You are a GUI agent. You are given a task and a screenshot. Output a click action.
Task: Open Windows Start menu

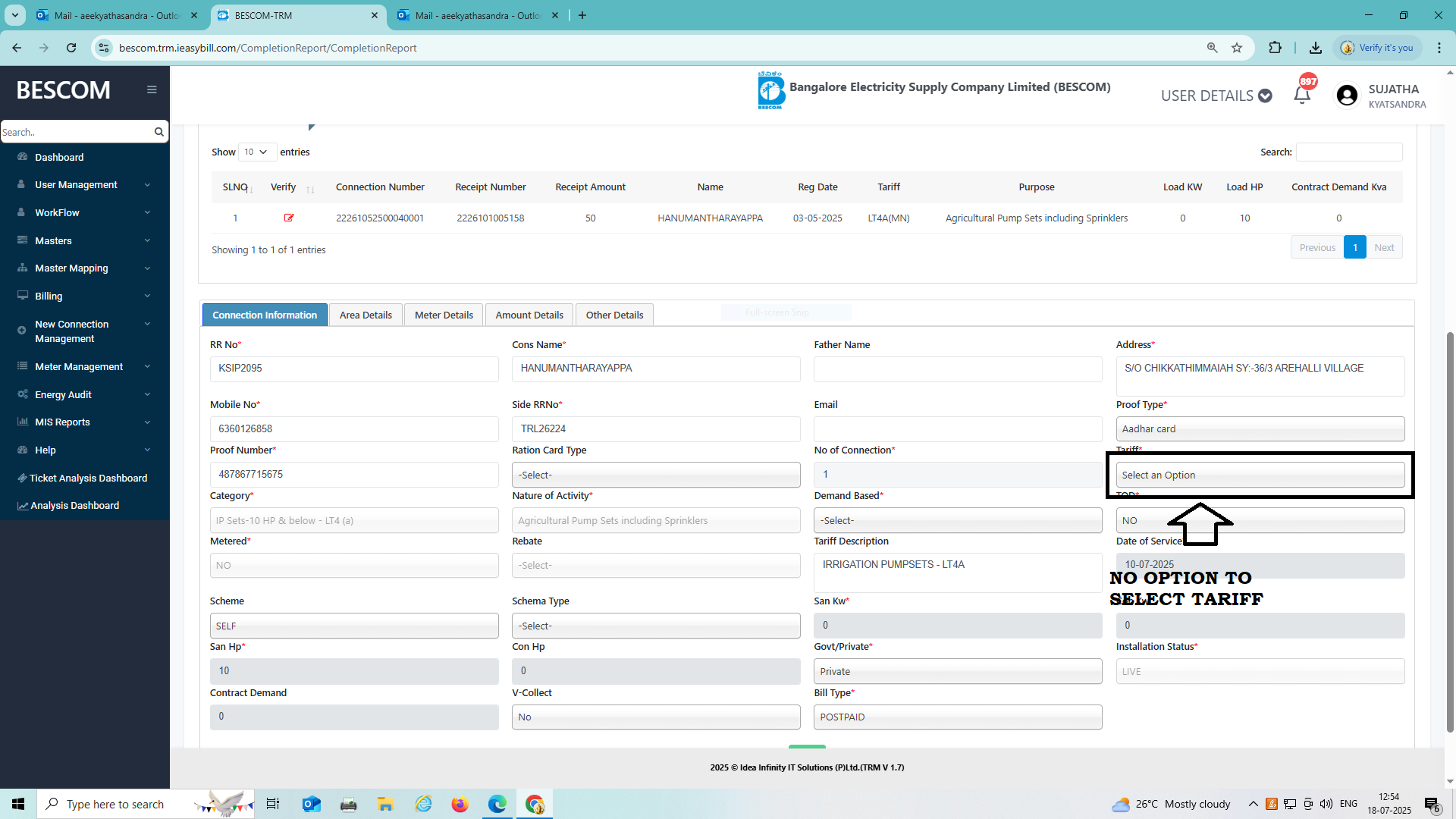[x=18, y=804]
